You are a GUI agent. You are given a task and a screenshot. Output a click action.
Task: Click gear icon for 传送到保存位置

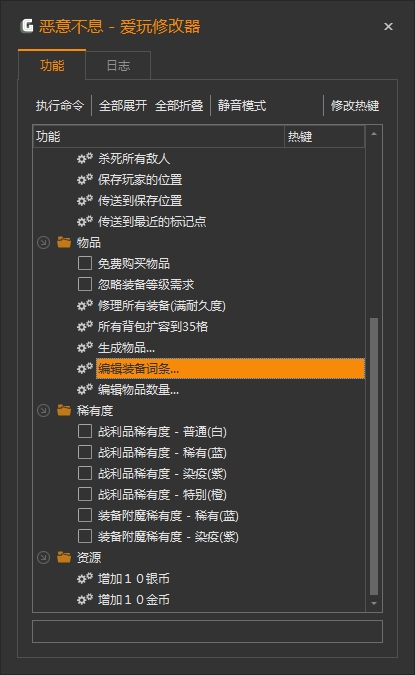pyautogui.click(x=85, y=201)
